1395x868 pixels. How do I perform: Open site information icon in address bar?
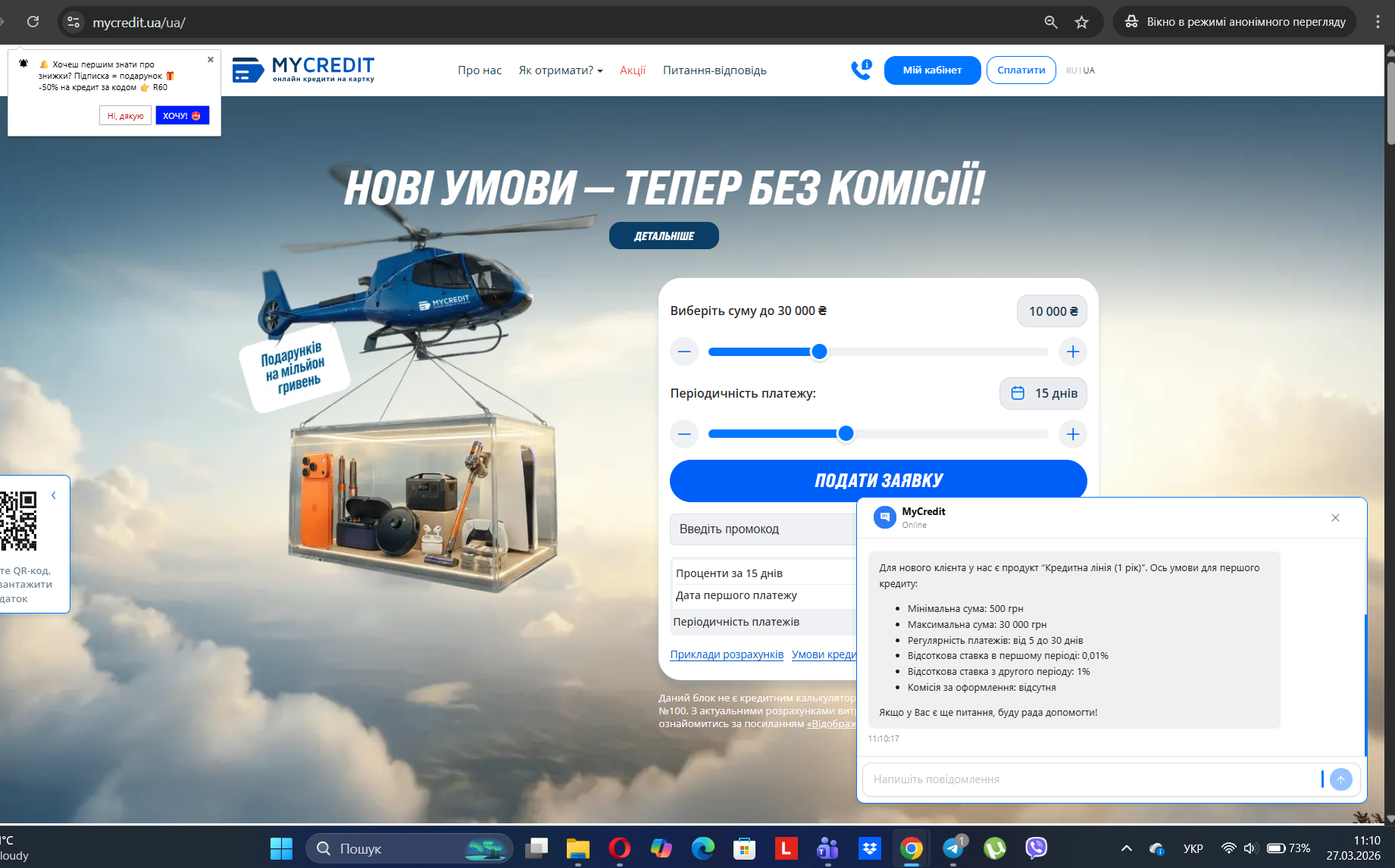[x=74, y=22]
